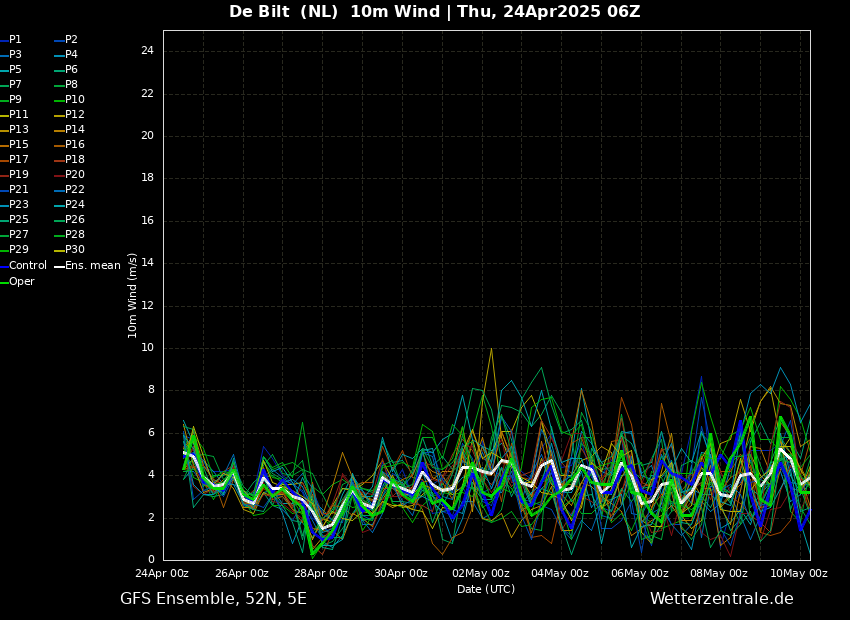The width and height of the screenshot is (850, 620).
Task: Click the P30 legend entry
Action: click(74, 250)
